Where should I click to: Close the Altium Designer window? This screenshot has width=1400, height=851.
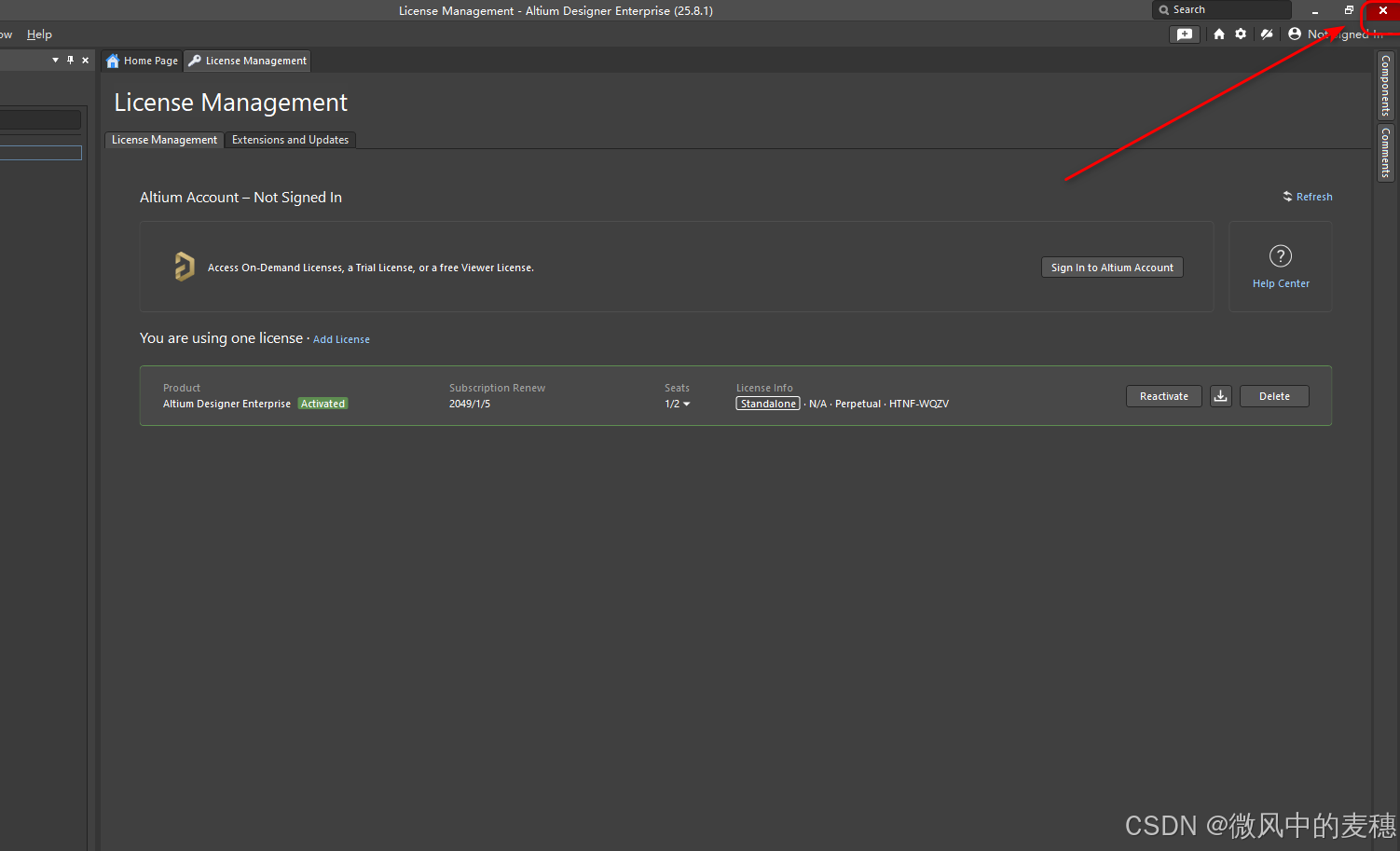click(1383, 10)
